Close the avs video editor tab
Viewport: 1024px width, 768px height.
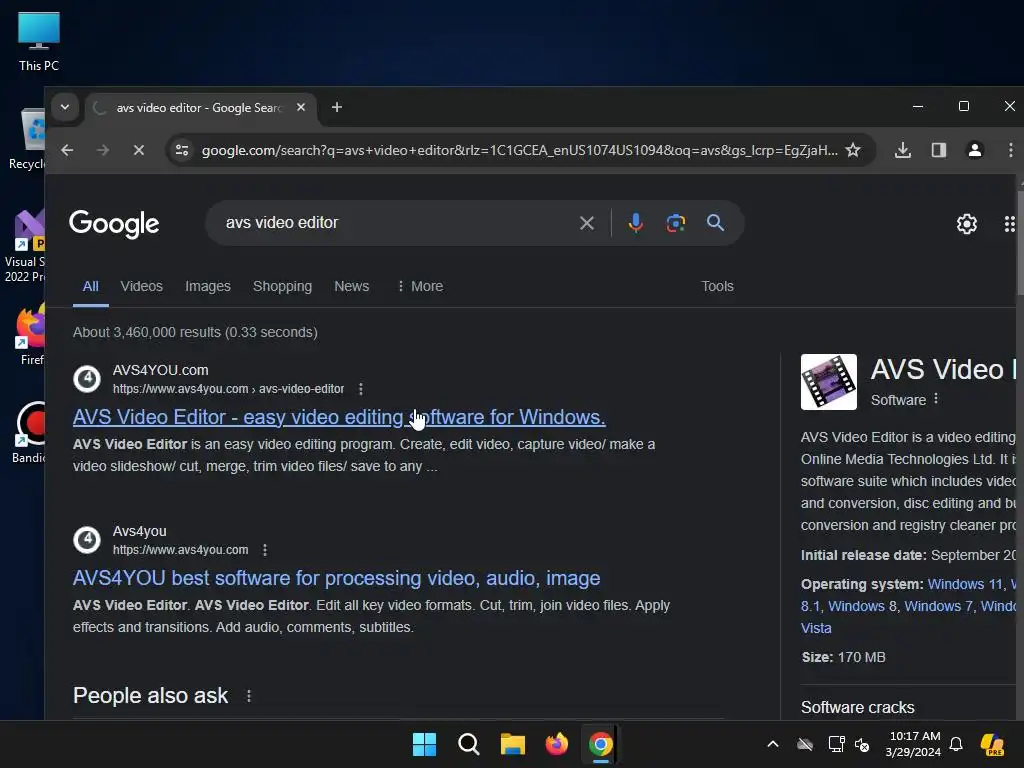[301, 107]
